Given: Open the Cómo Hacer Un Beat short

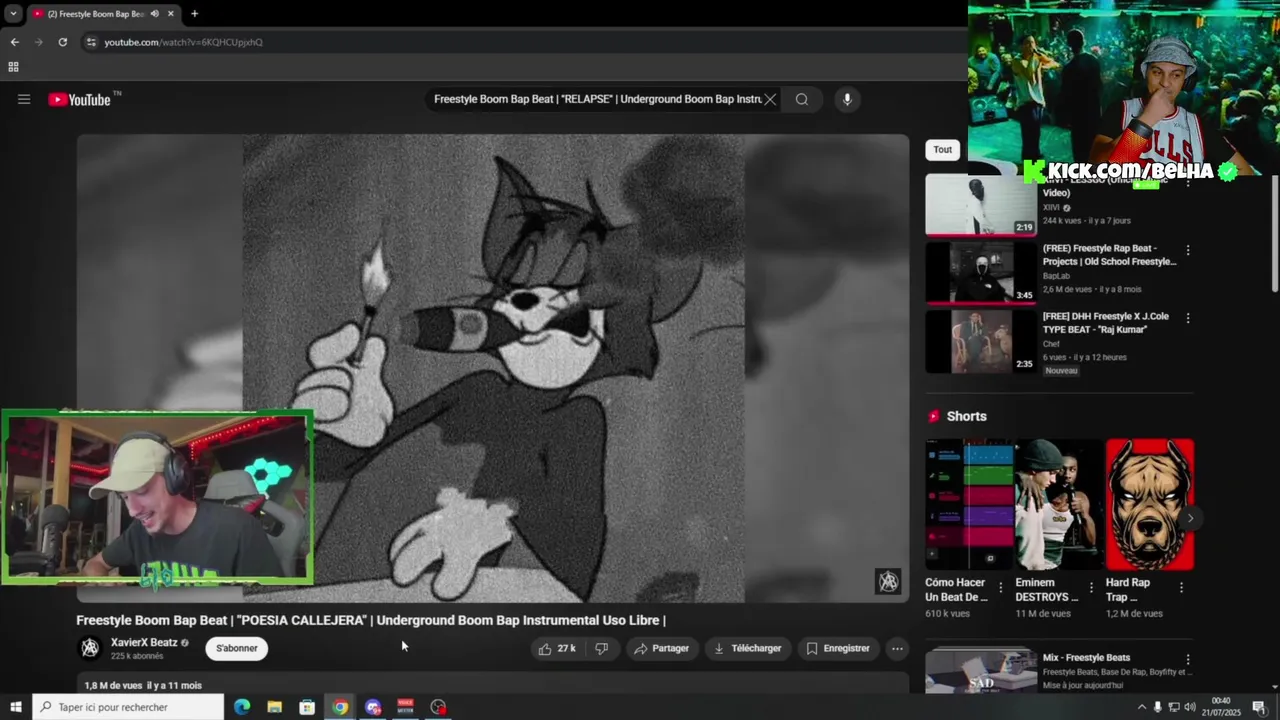Looking at the screenshot, I should [x=969, y=504].
